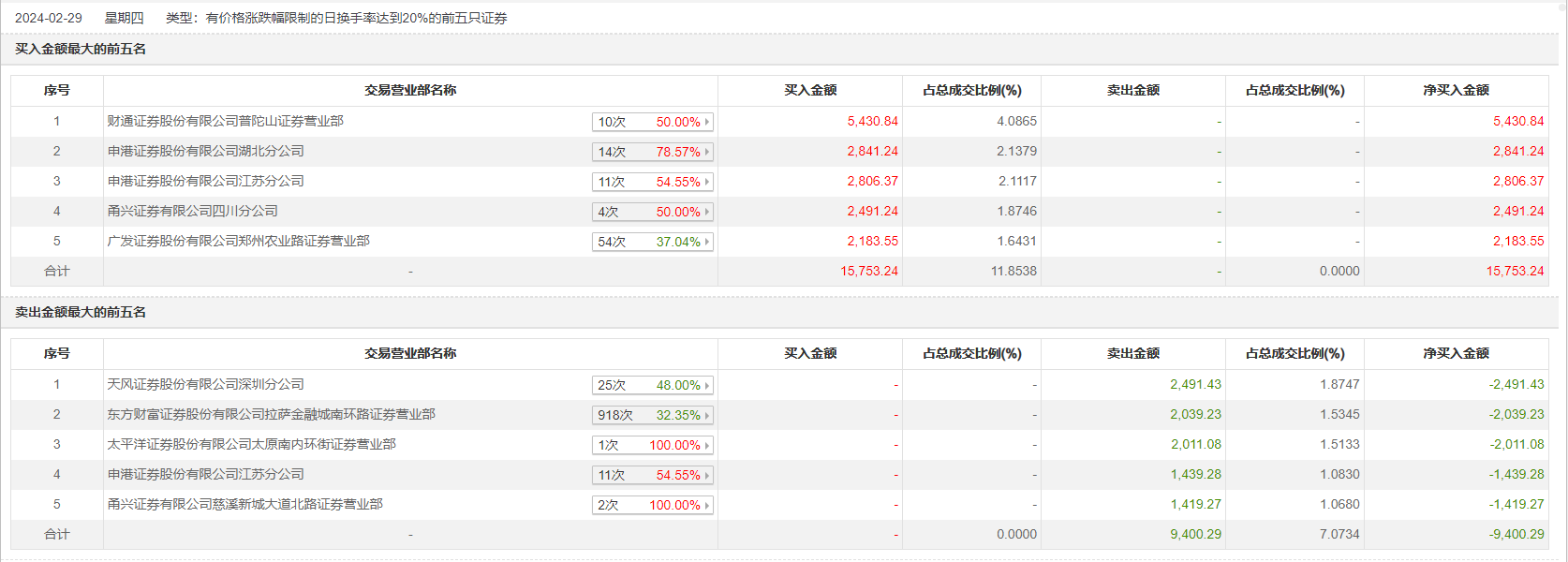1568x562 pixels.
Task: Open 财通证券股份有限公司普陀山证券营业部 link
Action: (225, 121)
